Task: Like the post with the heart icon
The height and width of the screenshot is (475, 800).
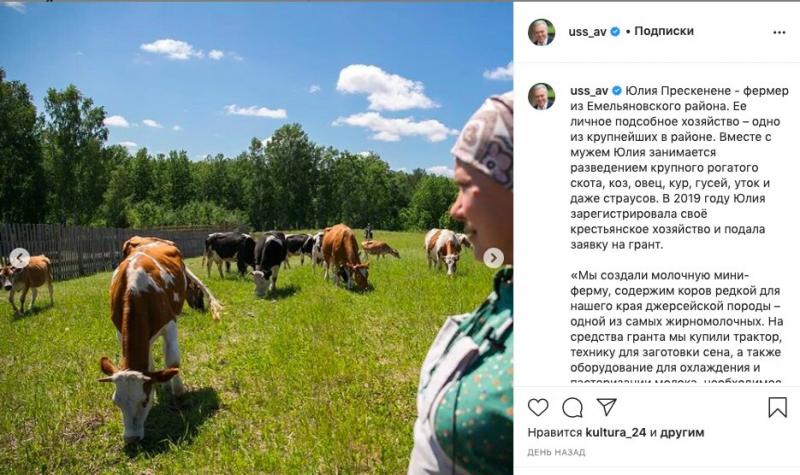Action: tap(538, 407)
